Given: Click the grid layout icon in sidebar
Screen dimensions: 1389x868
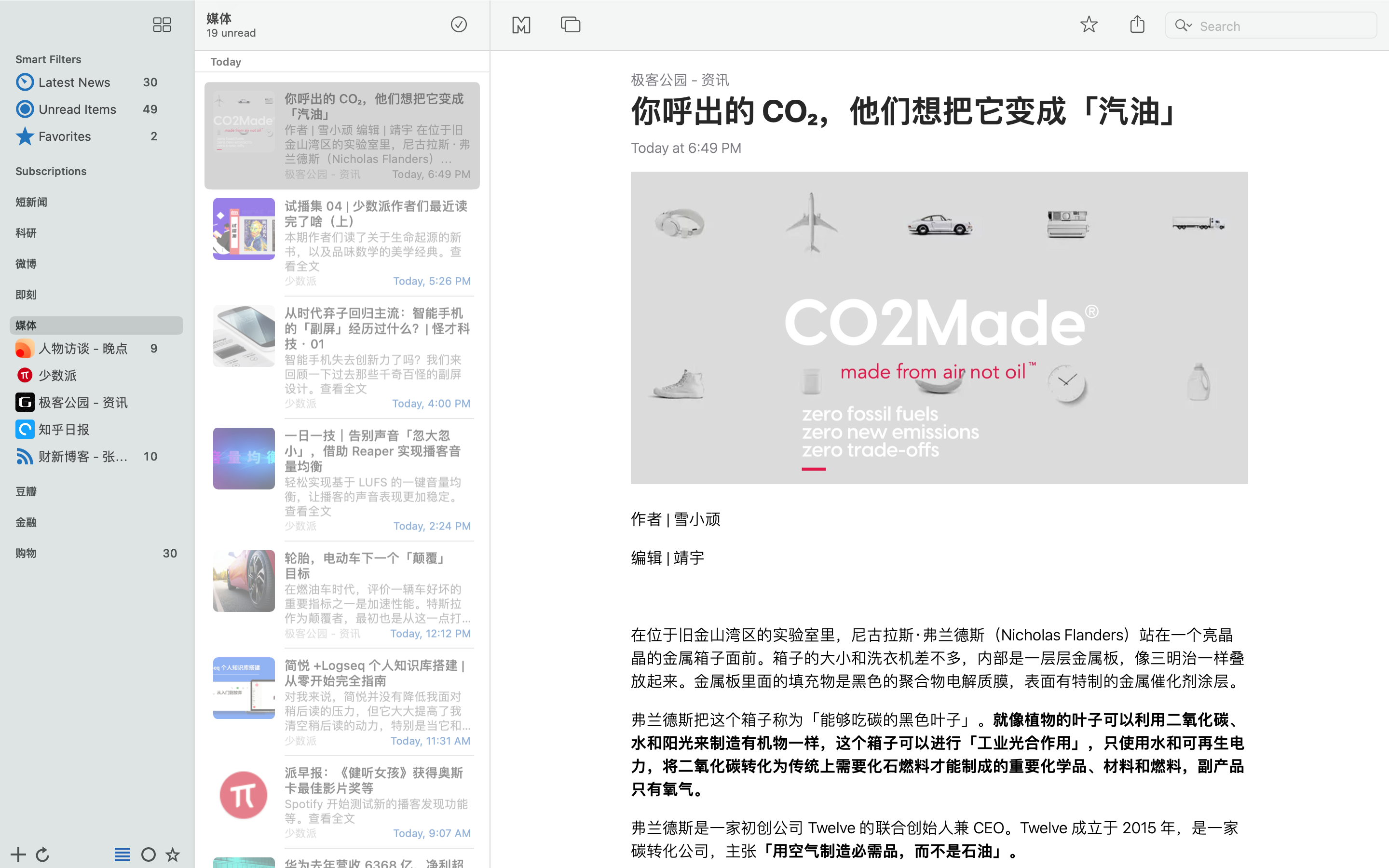Looking at the screenshot, I should coord(162,25).
